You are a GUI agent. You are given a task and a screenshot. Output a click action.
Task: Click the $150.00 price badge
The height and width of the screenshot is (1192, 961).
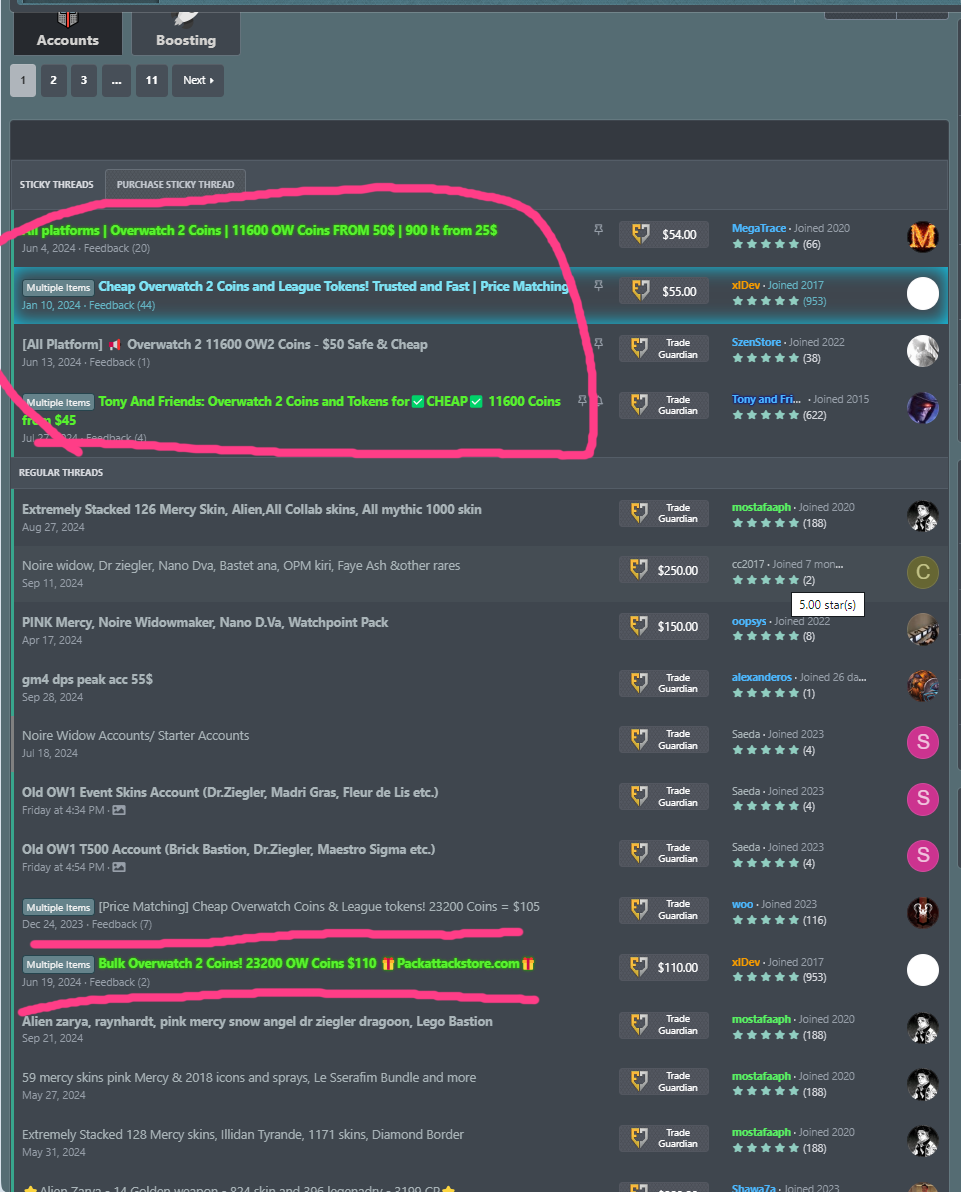[664, 626]
